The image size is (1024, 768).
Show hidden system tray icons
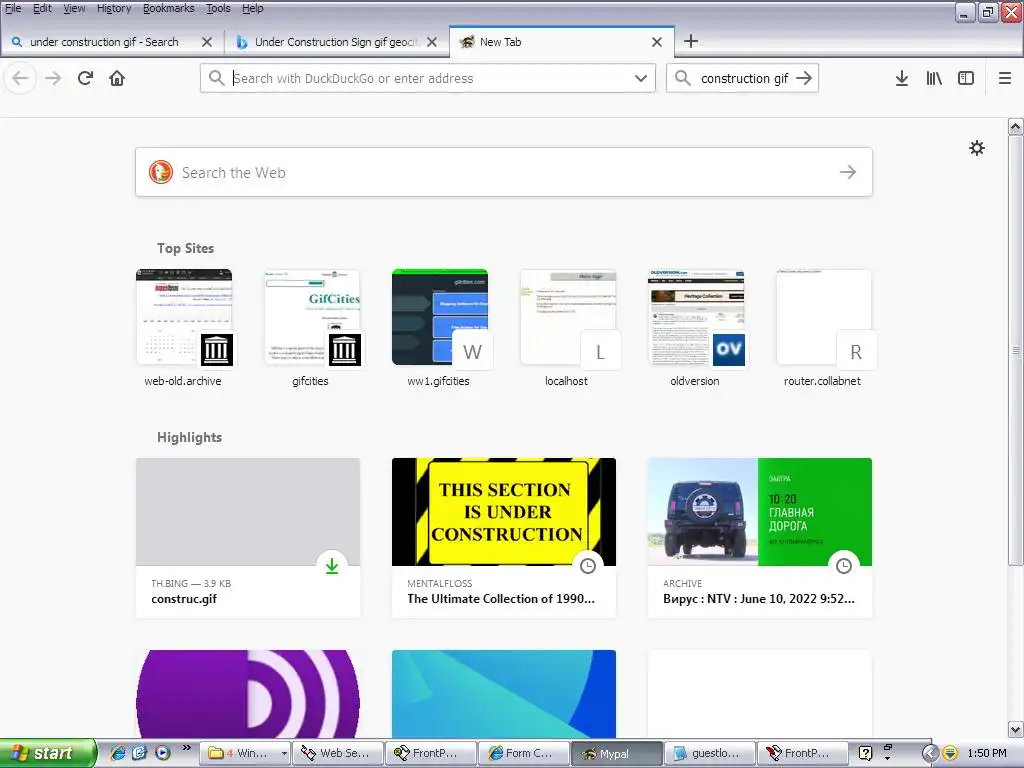[930, 754]
